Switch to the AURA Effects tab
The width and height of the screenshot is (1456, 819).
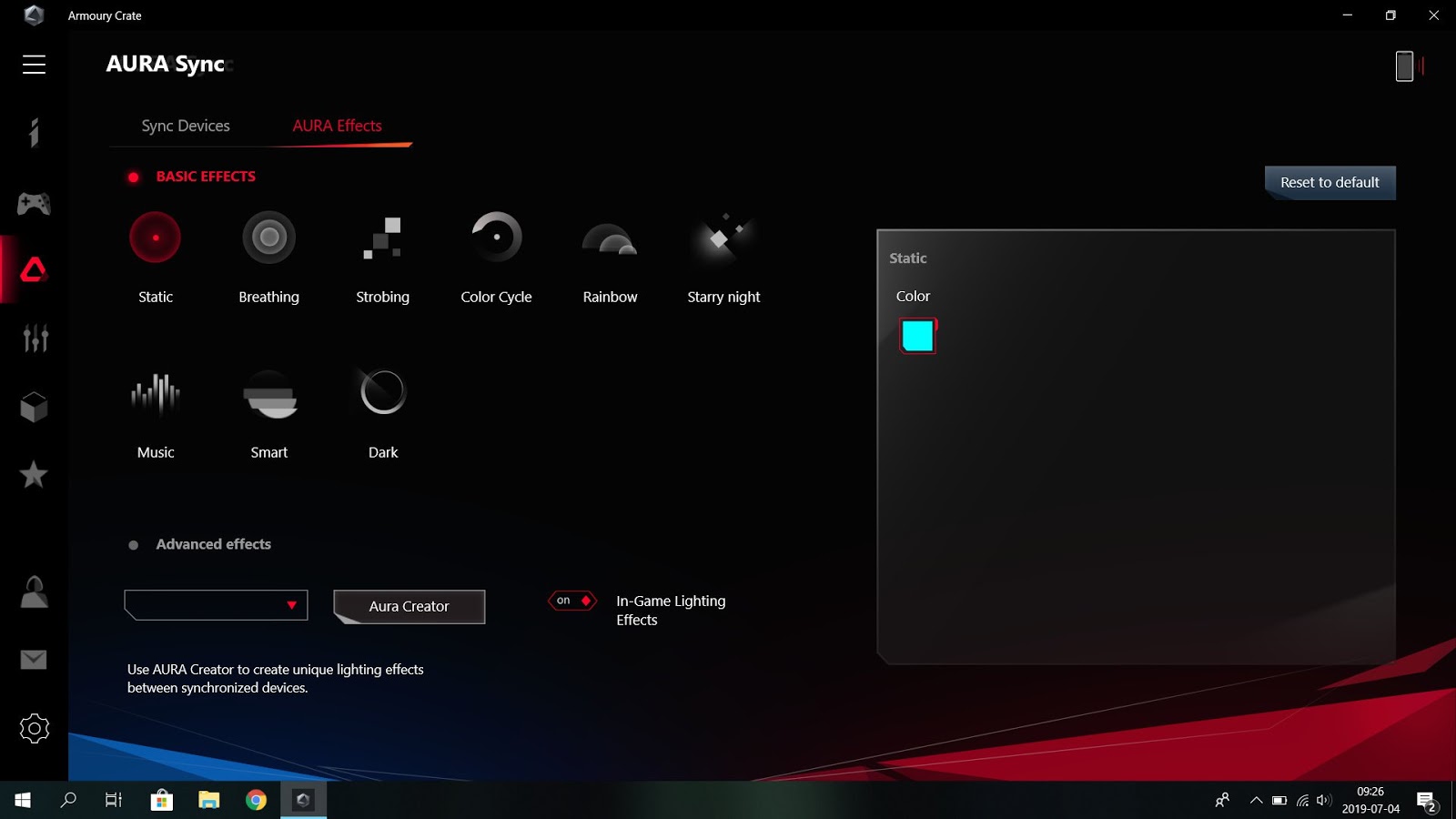click(337, 126)
